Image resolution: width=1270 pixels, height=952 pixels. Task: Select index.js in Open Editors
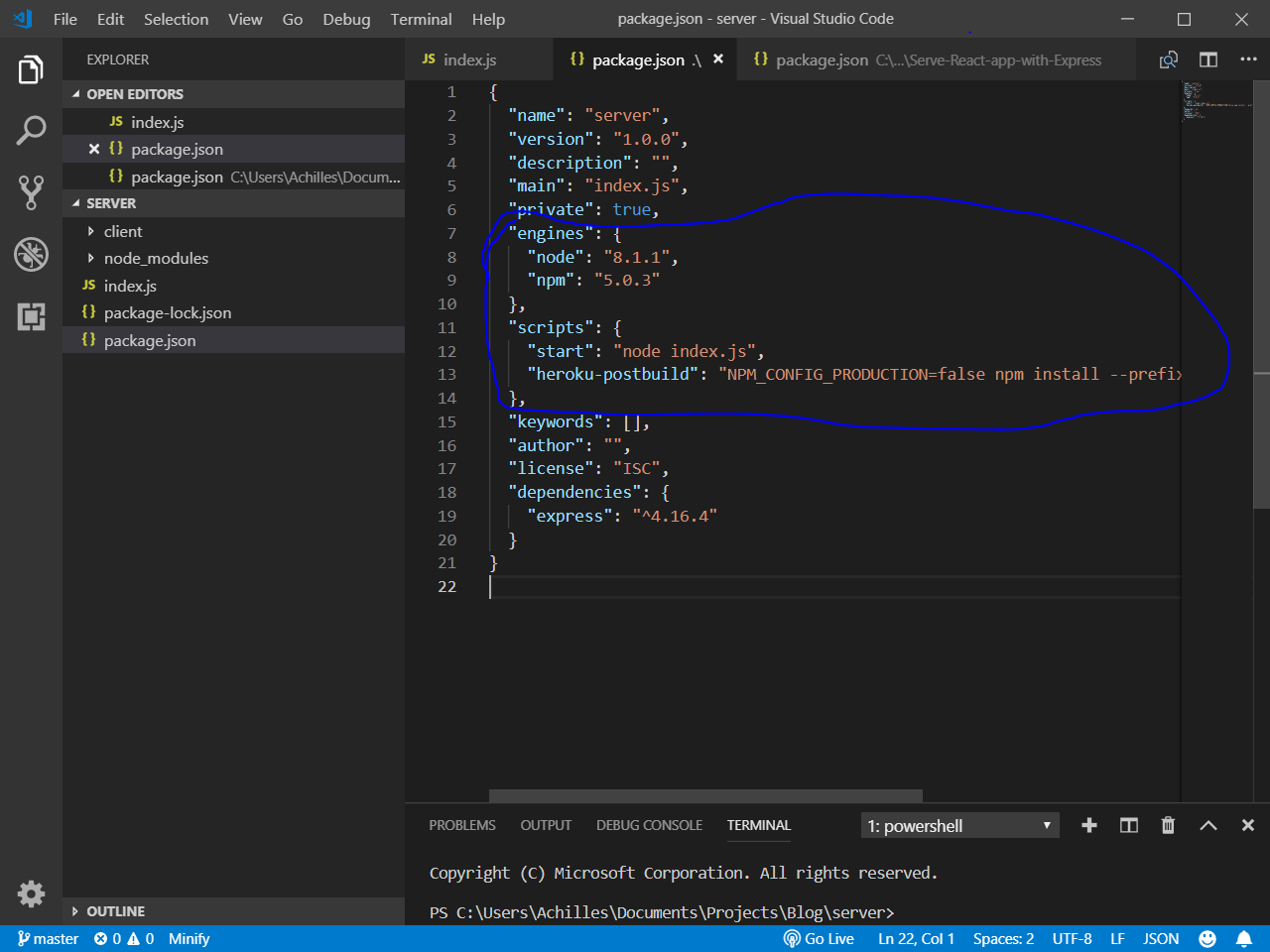[x=233, y=122]
